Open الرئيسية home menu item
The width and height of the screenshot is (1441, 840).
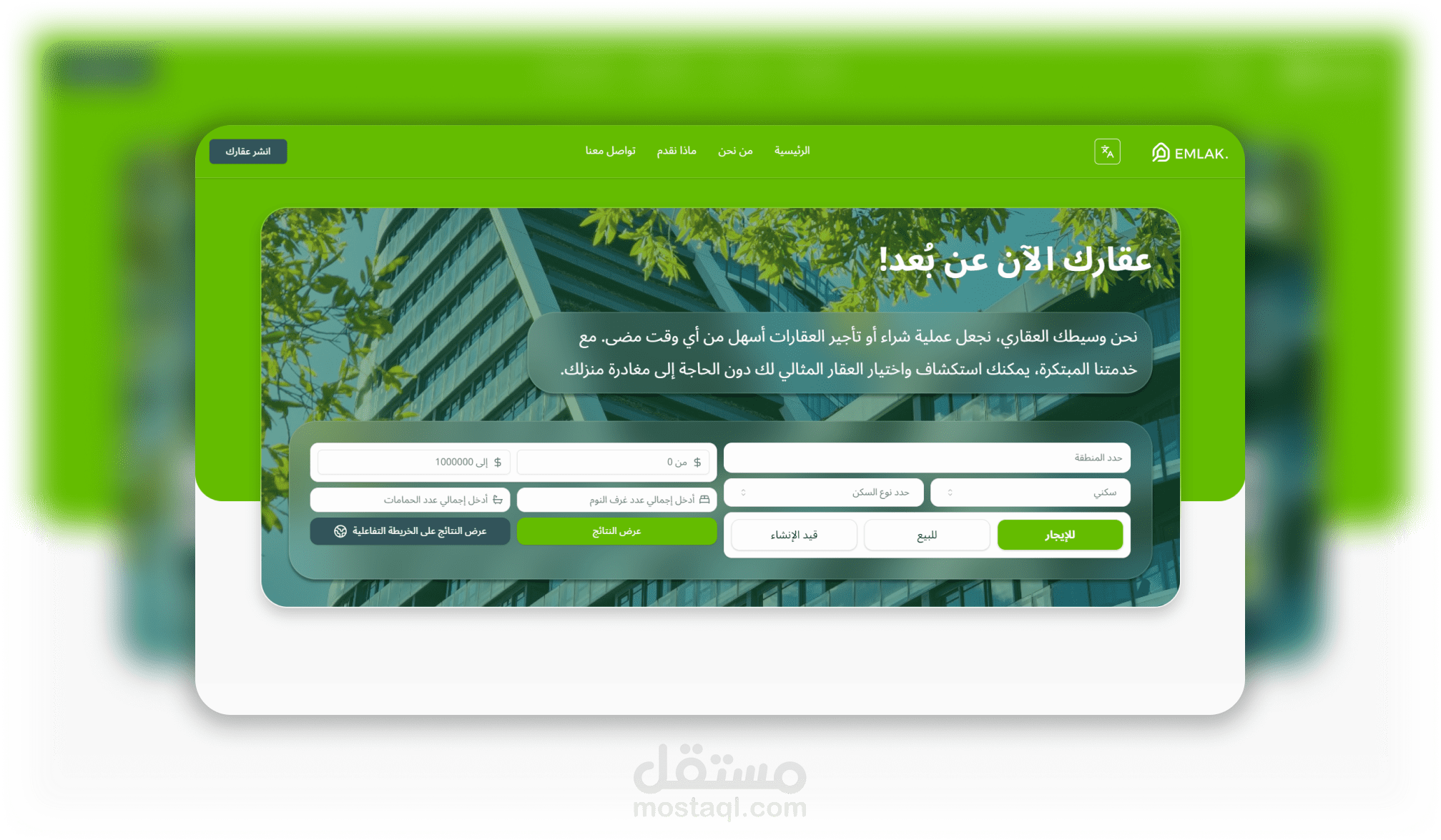click(793, 151)
